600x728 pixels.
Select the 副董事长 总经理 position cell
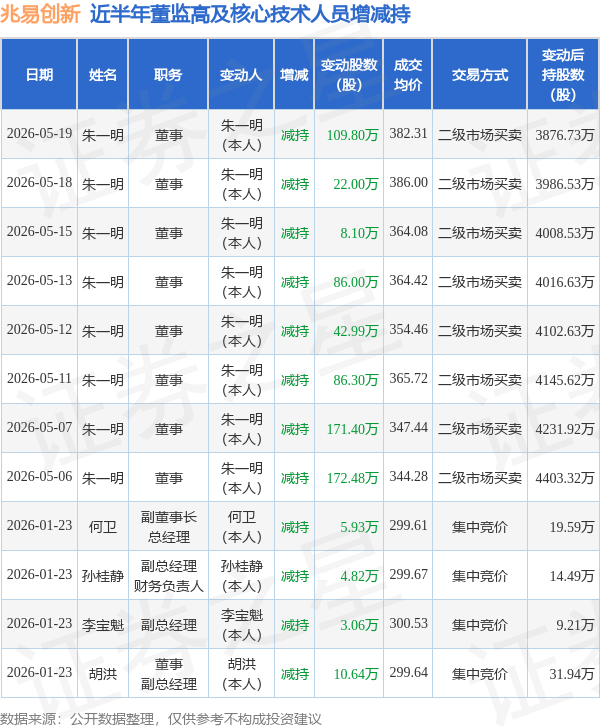click(169, 527)
